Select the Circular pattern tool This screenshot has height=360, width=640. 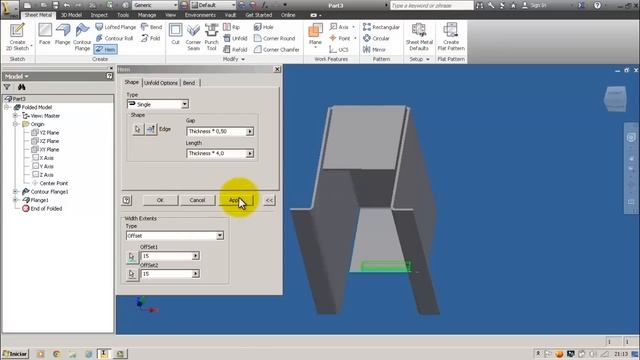click(376, 38)
